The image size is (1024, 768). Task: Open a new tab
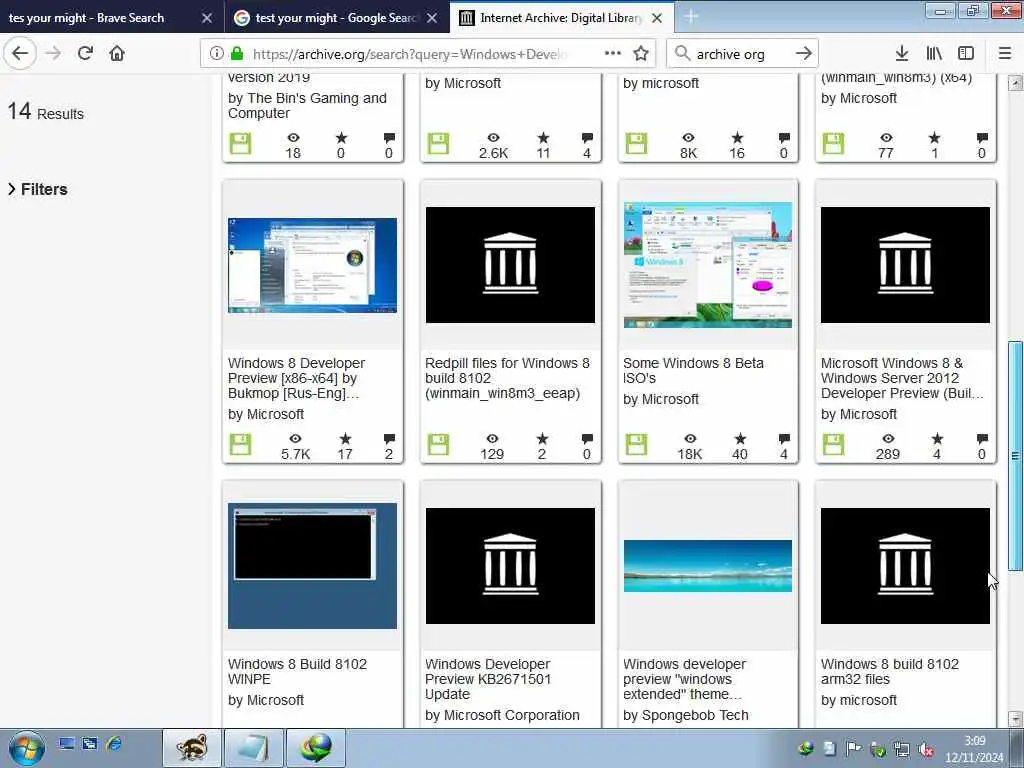pyautogui.click(x=691, y=17)
